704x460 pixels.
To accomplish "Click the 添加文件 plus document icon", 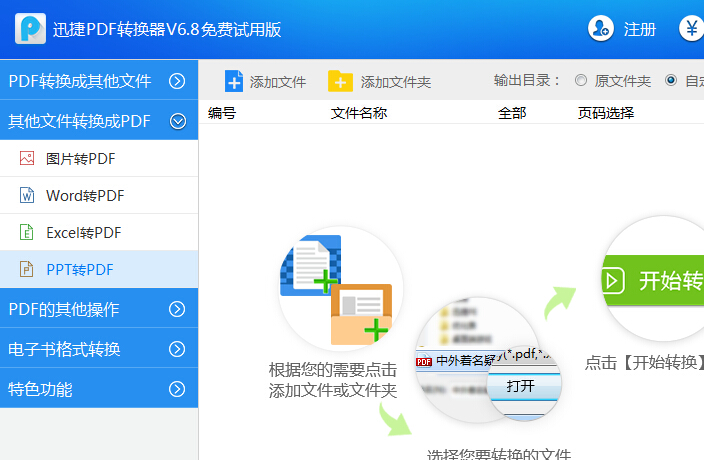I will (x=234, y=81).
